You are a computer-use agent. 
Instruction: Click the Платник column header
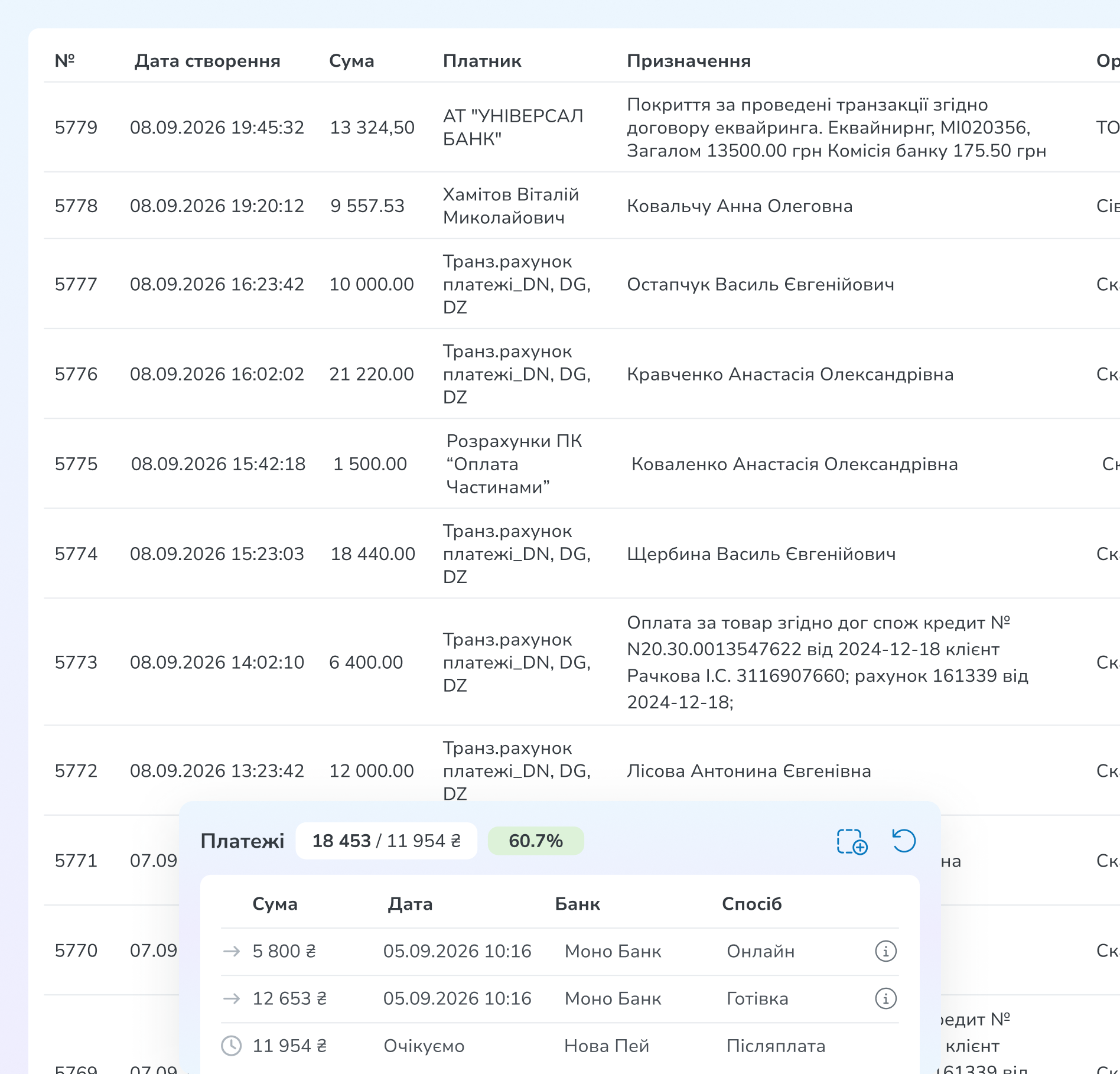(482, 61)
